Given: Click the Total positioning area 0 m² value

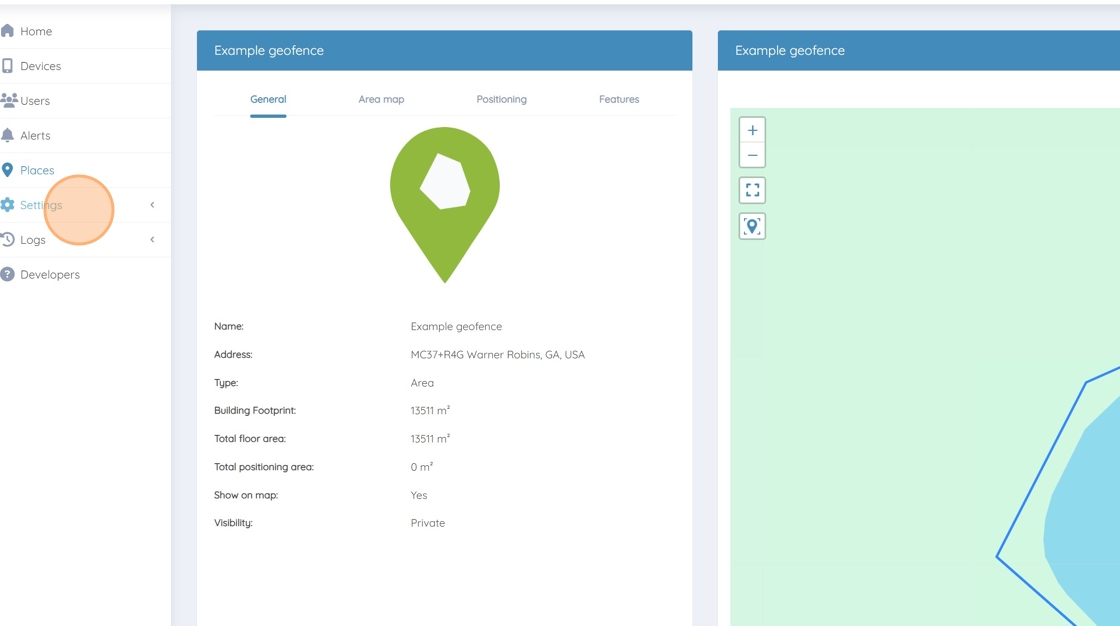Looking at the screenshot, I should (421, 467).
